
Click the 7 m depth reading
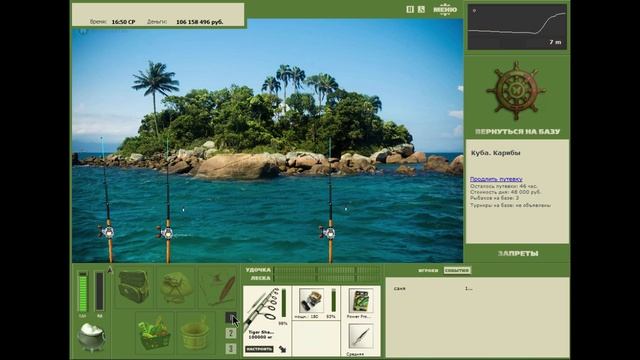(555, 42)
